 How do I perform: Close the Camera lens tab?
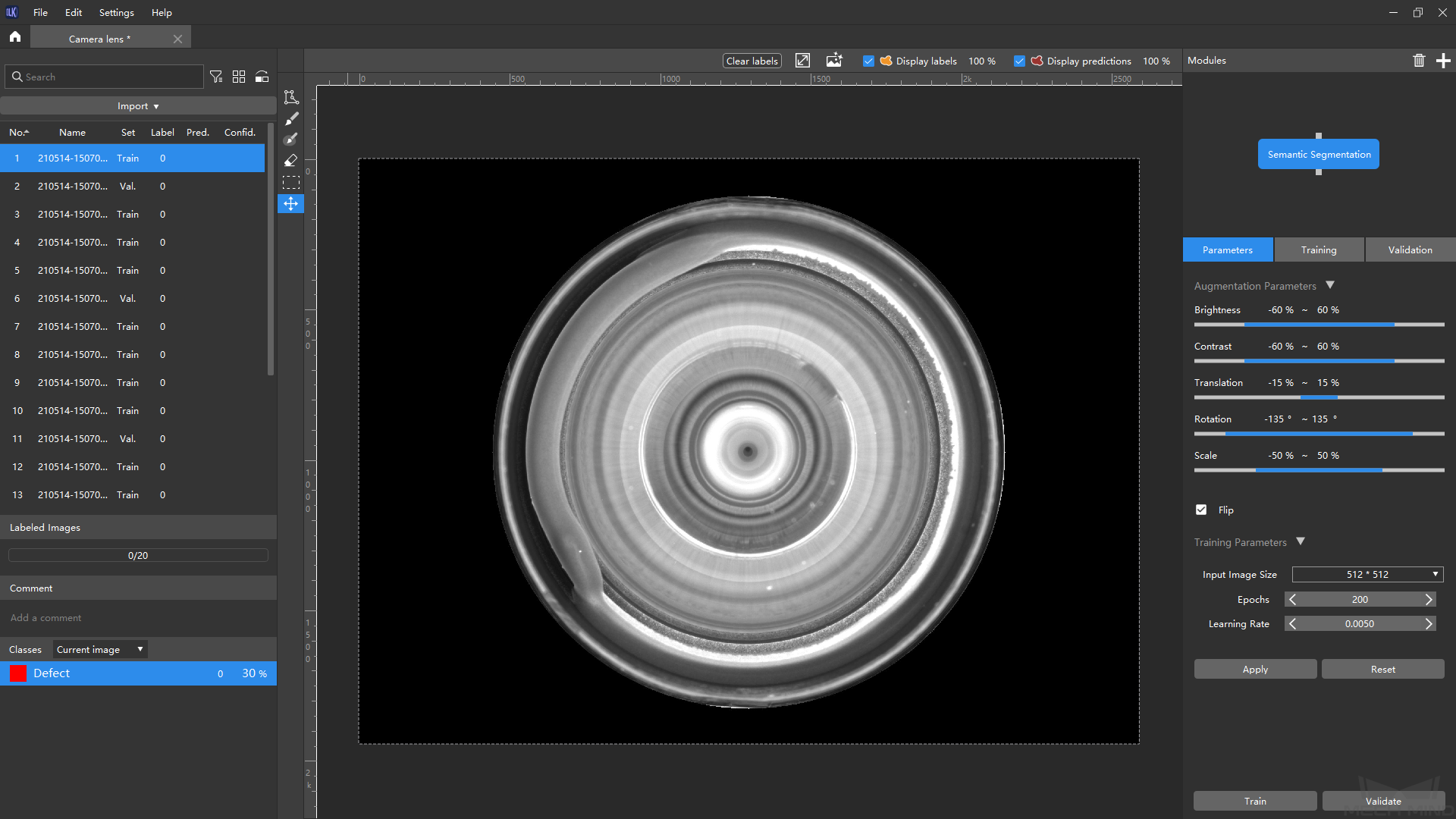coord(177,39)
